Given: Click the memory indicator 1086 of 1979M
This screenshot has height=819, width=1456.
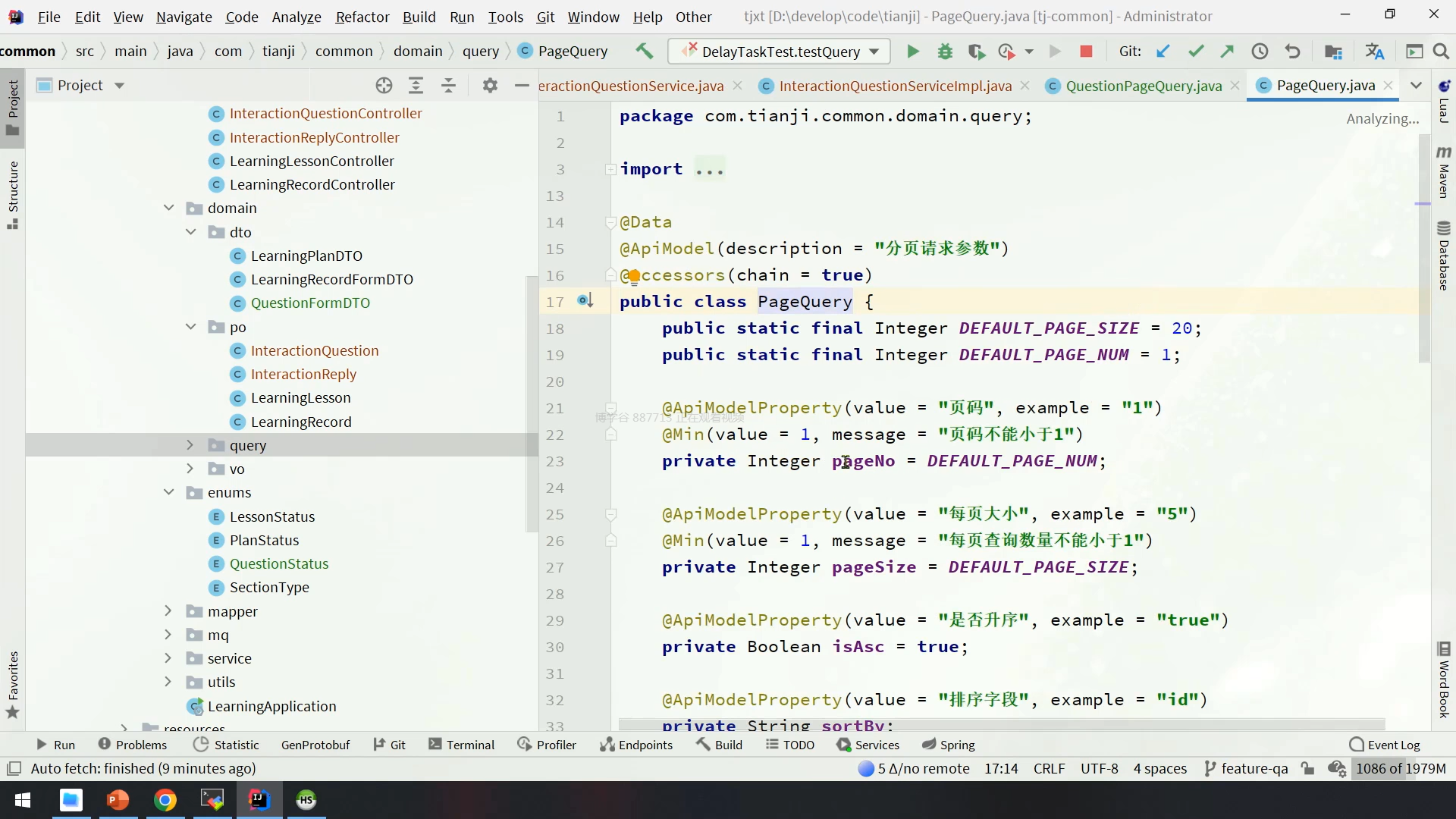Looking at the screenshot, I should 1400,768.
